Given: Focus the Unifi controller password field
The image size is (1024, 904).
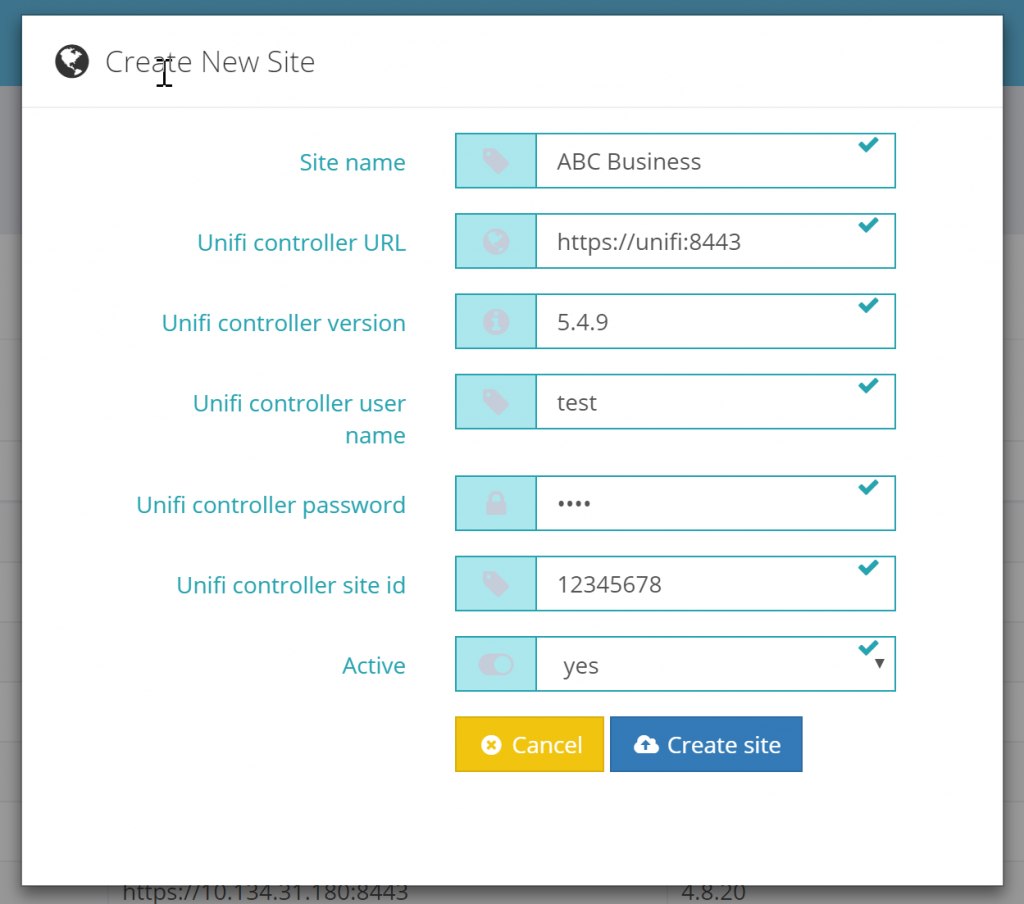Looking at the screenshot, I should (715, 503).
